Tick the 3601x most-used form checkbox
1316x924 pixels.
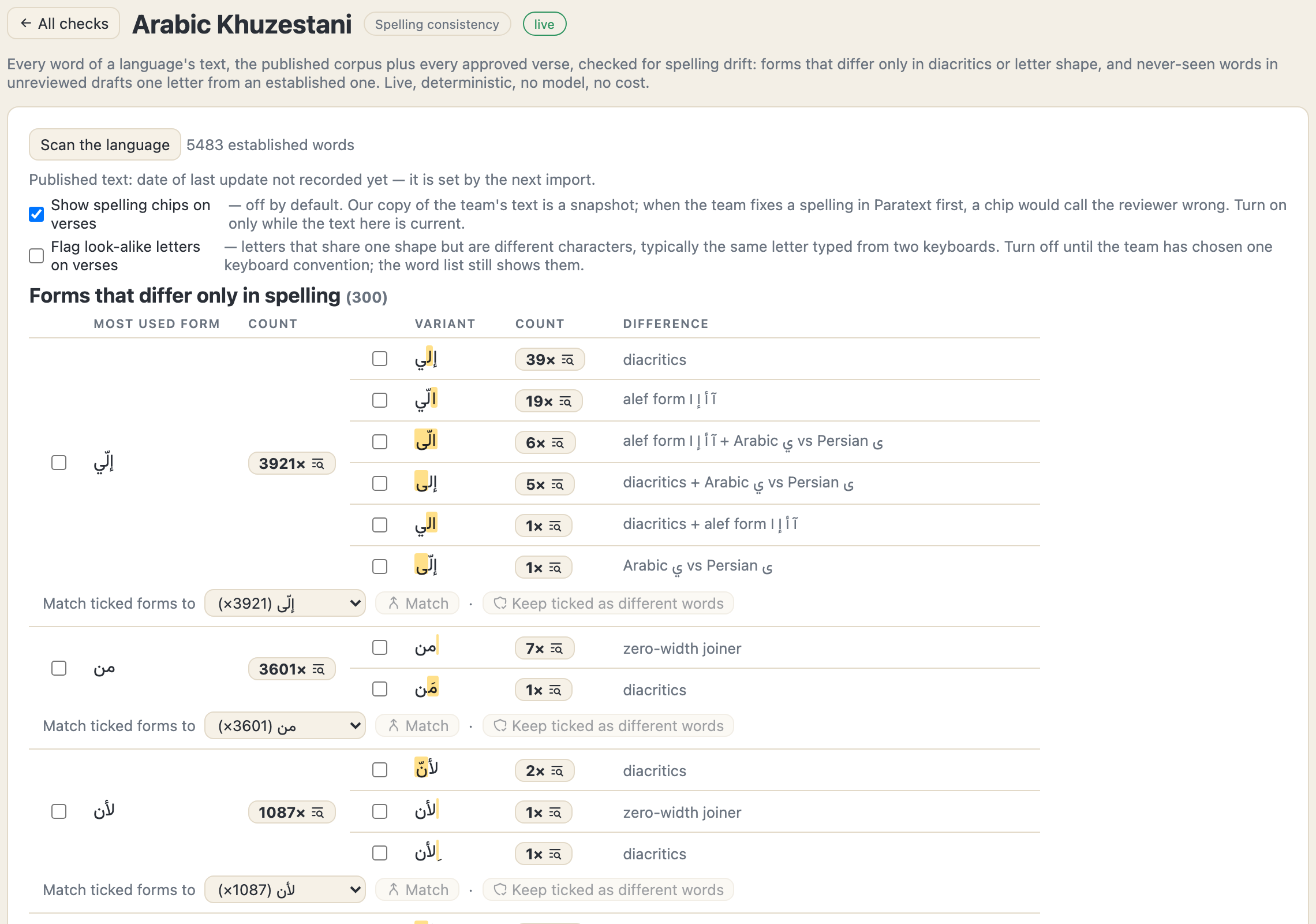pyautogui.click(x=59, y=668)
